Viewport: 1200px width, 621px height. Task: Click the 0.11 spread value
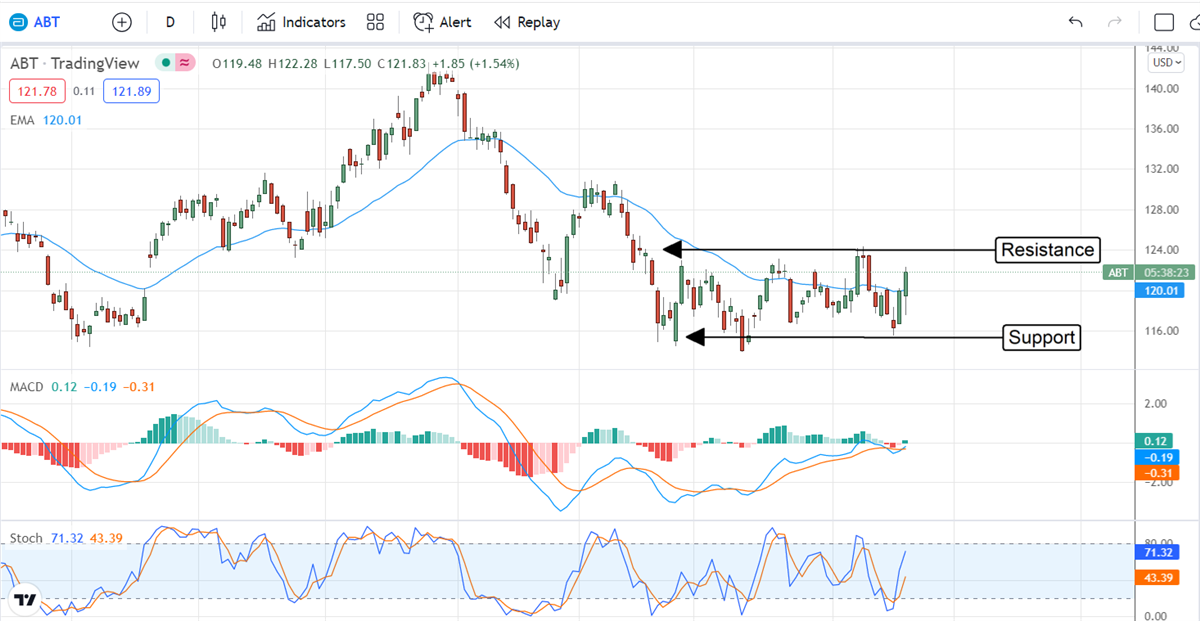click(84, 92)
